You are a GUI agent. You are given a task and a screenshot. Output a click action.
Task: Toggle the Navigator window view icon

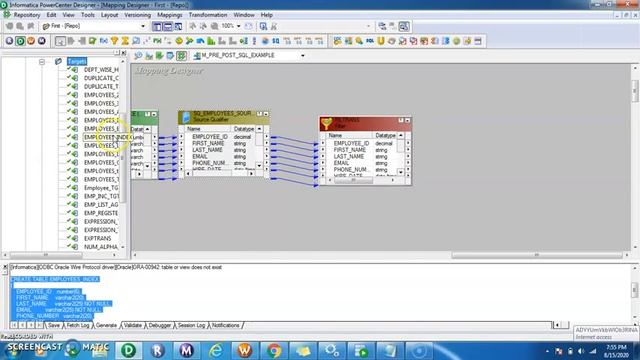[157, 27]
